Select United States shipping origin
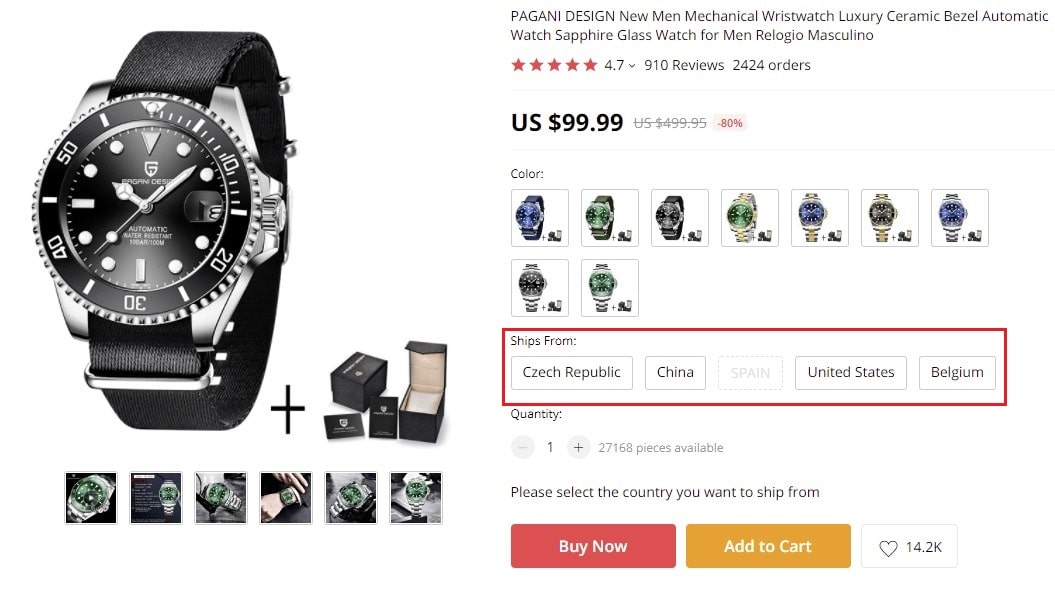The width and height of the screenshot is (1055, 595). tap(851, 372)
